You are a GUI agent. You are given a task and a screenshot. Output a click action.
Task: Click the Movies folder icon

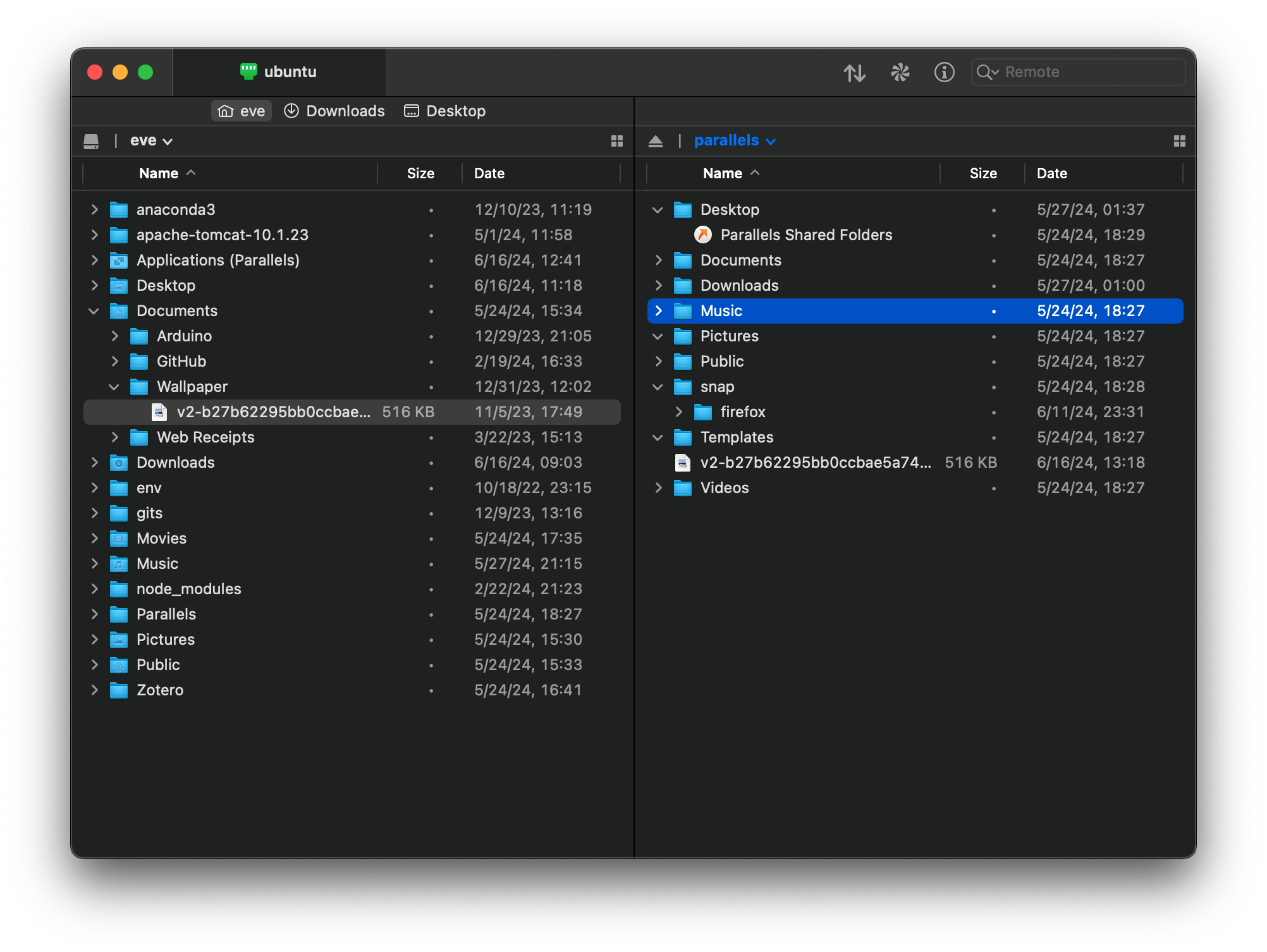[119, 539]
